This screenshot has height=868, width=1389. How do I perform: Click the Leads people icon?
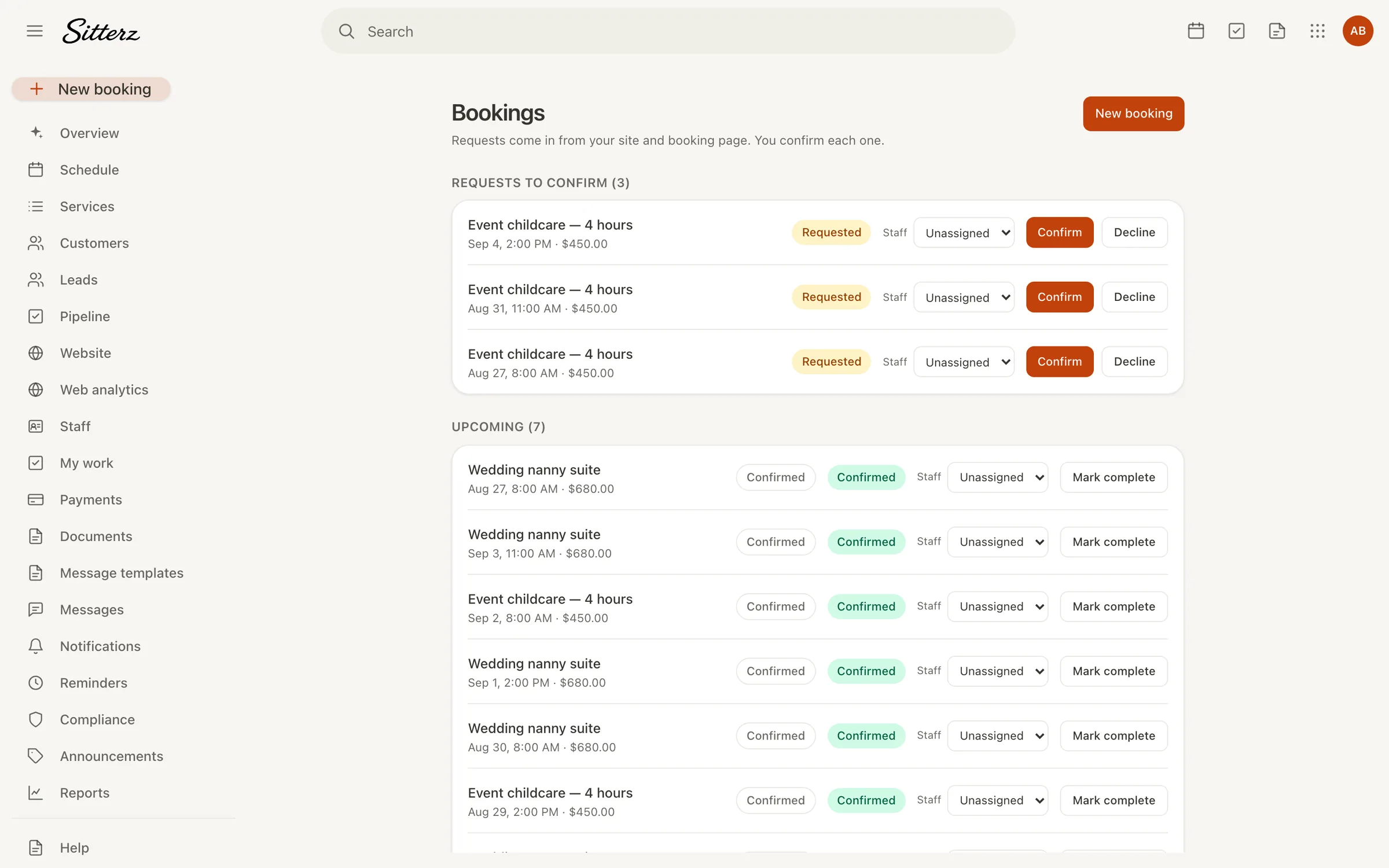[36, 279]
